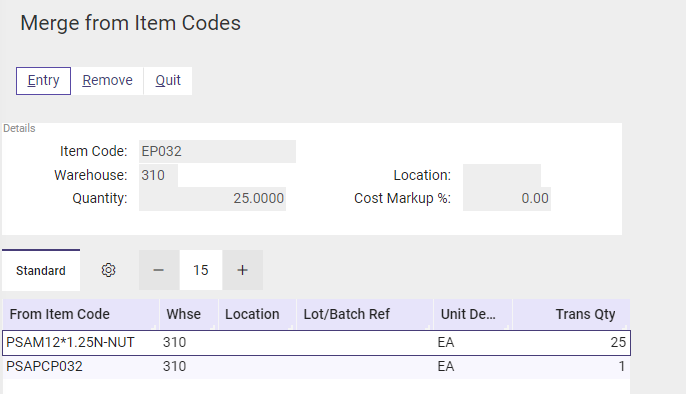Click the Location column header in grid
Viewport: 686px width, 394px height.
coord(257,314)
